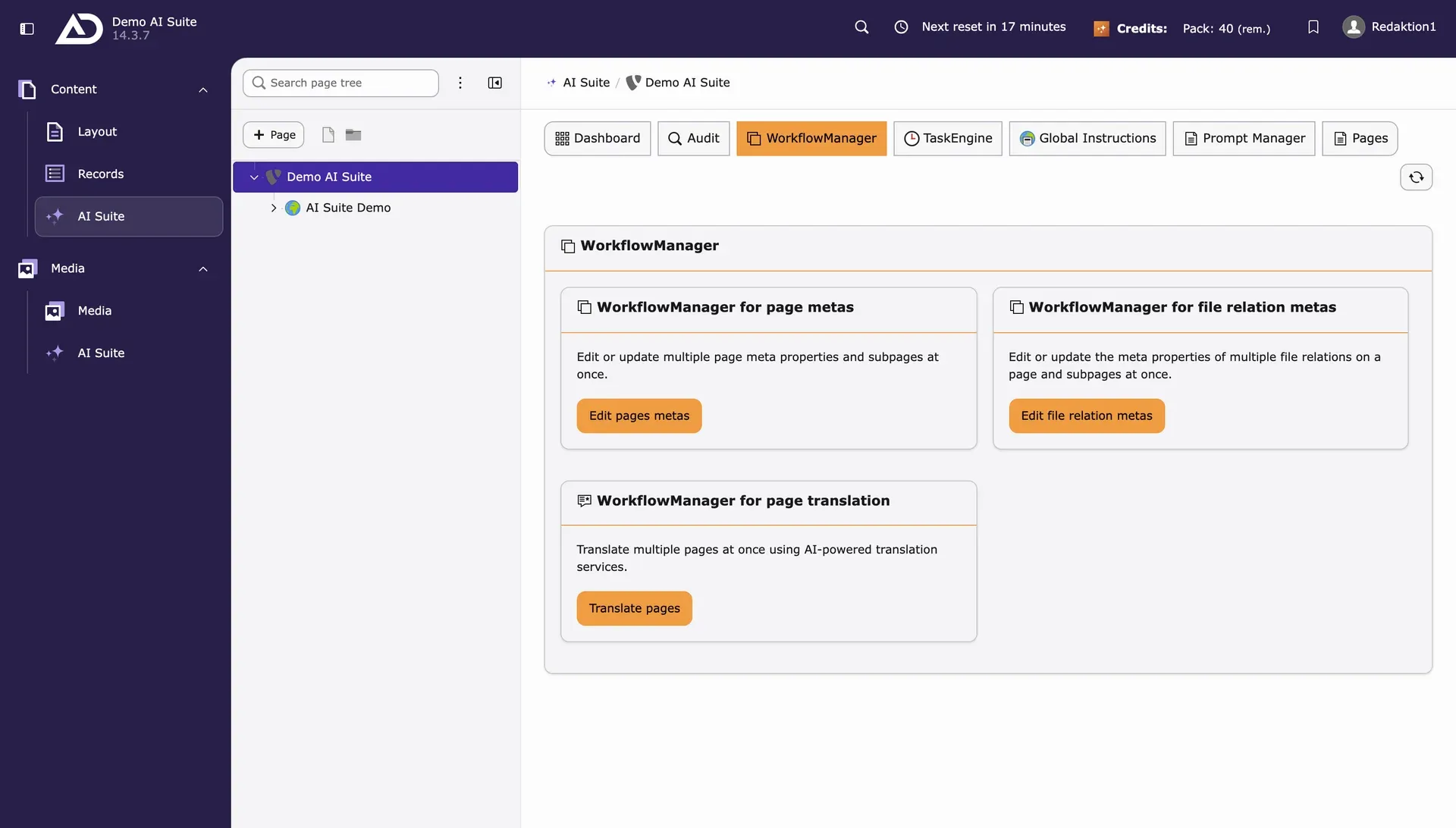Click the Layout module icon
This screenshot has height=828, width=1456.
click(55, 132)
